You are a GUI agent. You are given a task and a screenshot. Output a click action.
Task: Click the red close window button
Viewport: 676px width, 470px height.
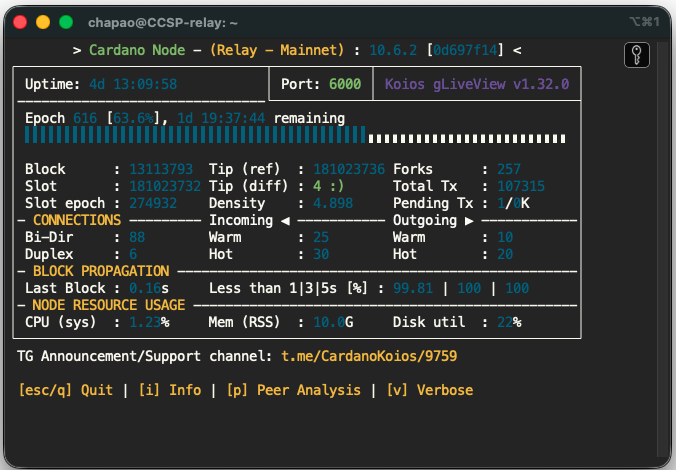point(20,21)
